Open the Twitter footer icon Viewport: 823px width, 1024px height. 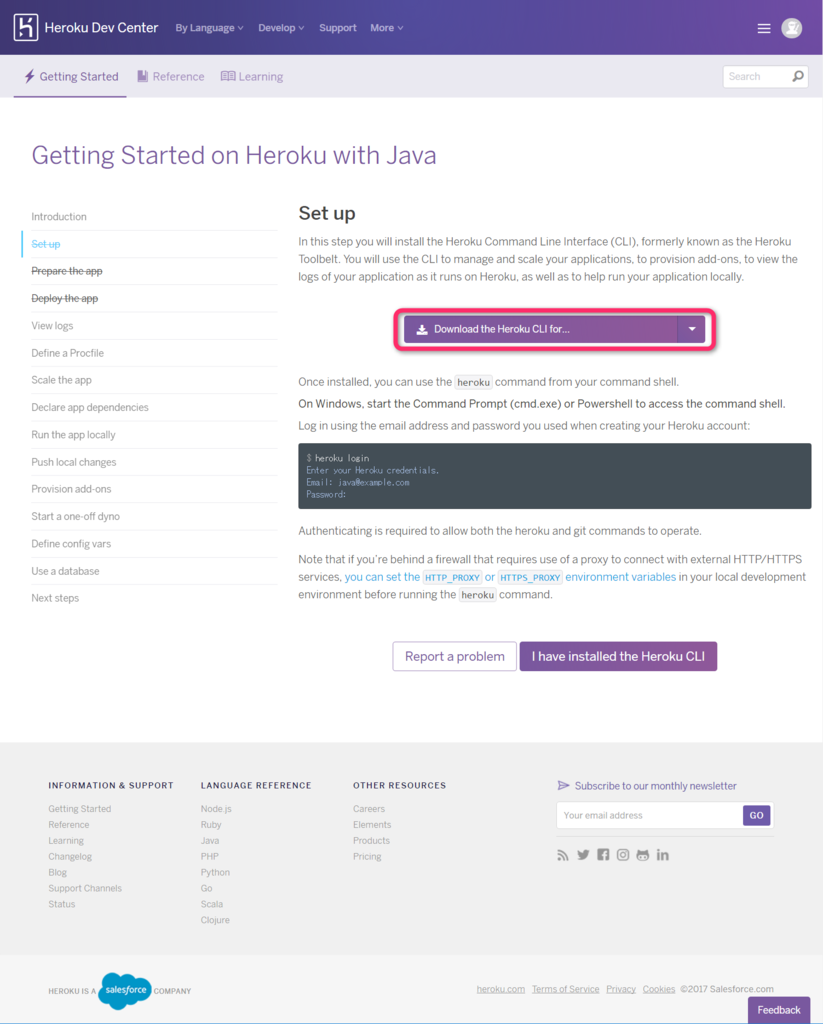click(583, 855)
